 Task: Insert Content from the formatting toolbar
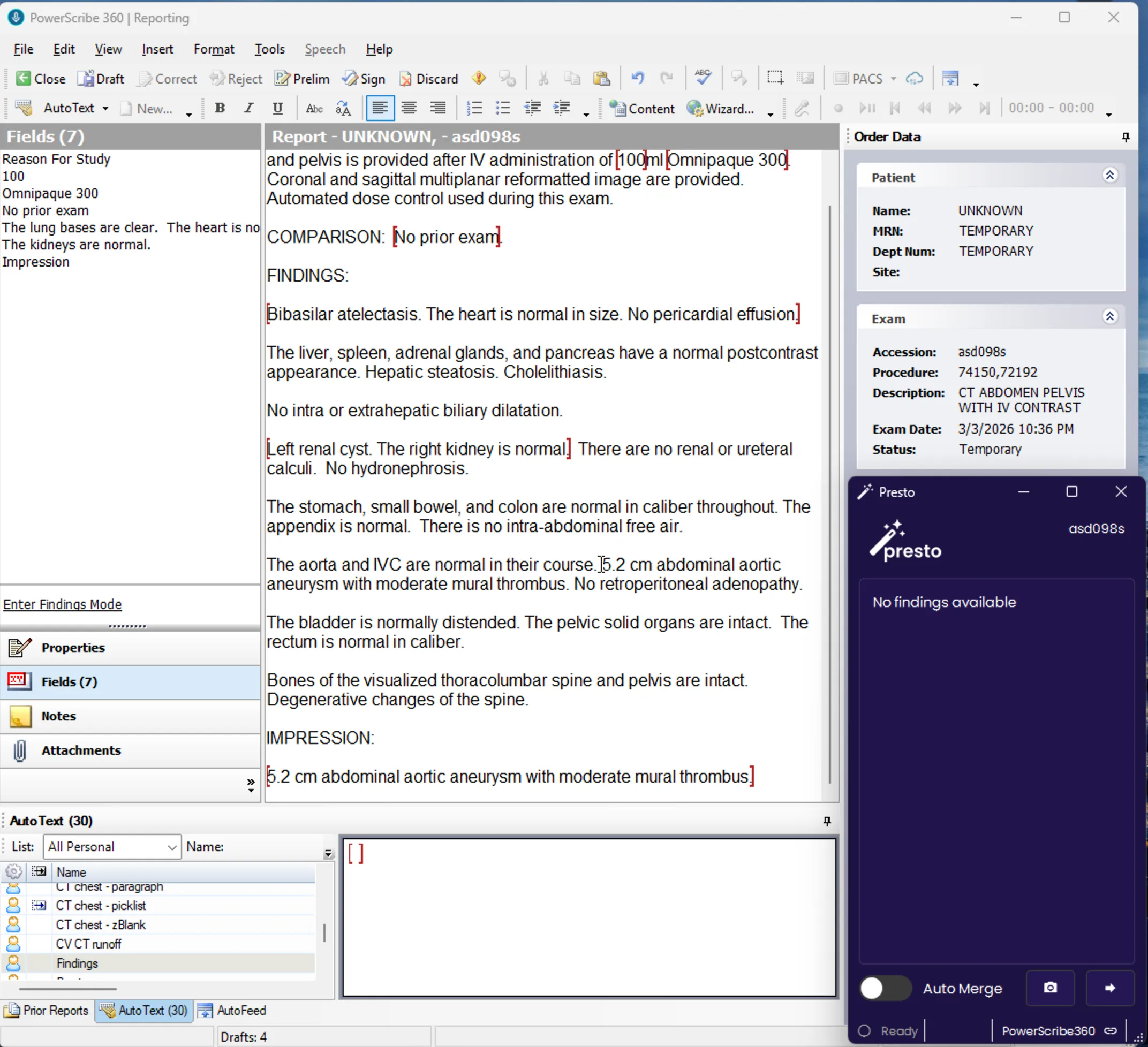[x=642, y=108]
